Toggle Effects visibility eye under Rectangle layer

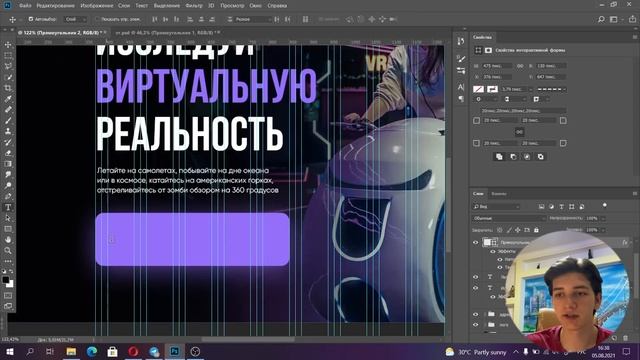click(x=493, y=251)
